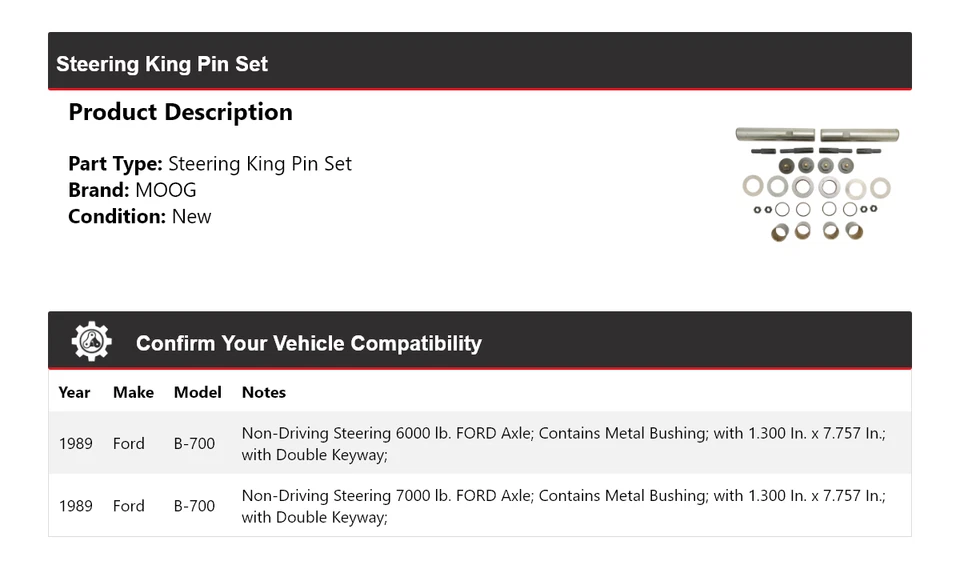Click the Model column header
The image size is (960, 569).
pyautogui.click(x=197, y=392)
